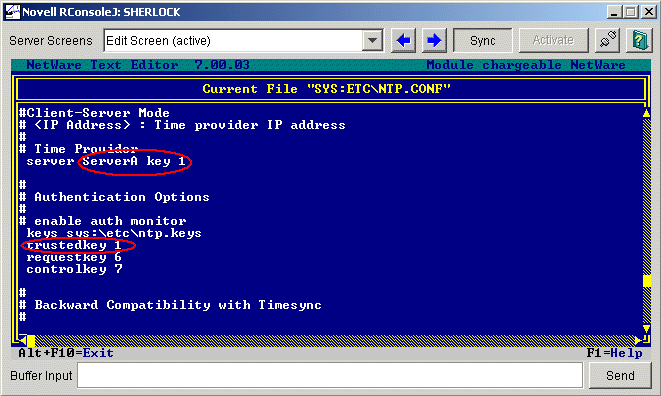Open the Server Screens dropdown arrow
This screenshot has height=396, width=661.
tap(372, 40)
